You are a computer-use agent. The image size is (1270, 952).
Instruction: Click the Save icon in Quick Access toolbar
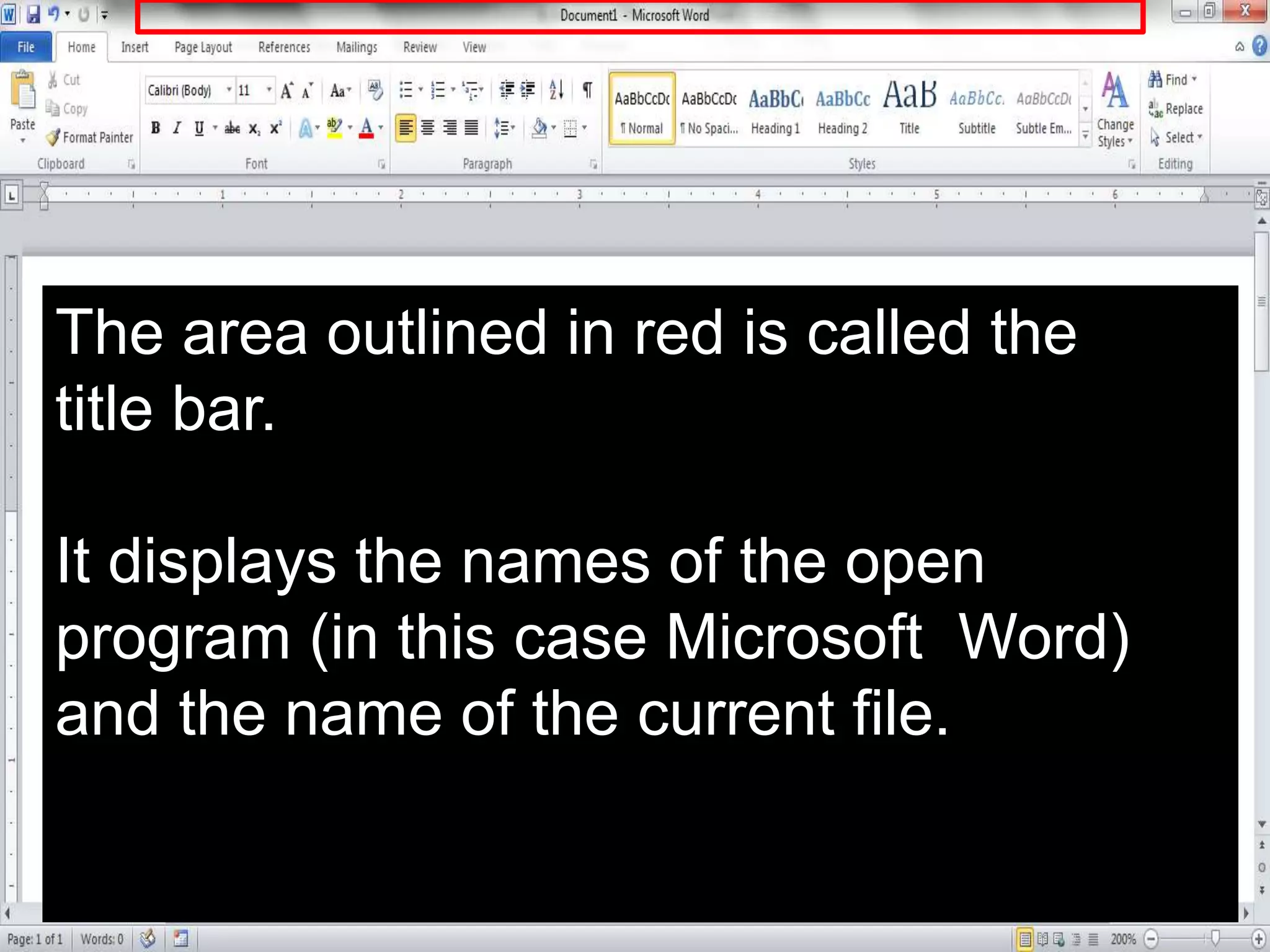coord(33,14)
